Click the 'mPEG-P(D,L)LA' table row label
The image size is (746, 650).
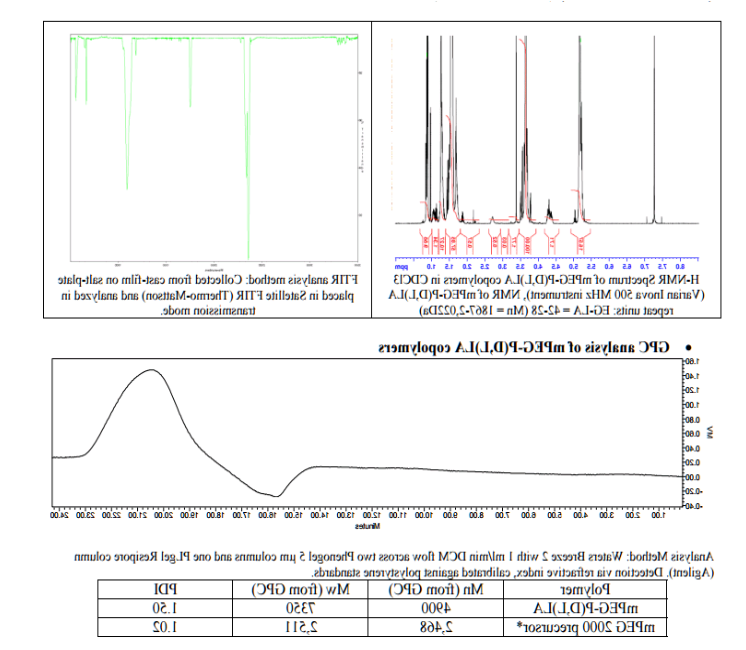(585, 608)
